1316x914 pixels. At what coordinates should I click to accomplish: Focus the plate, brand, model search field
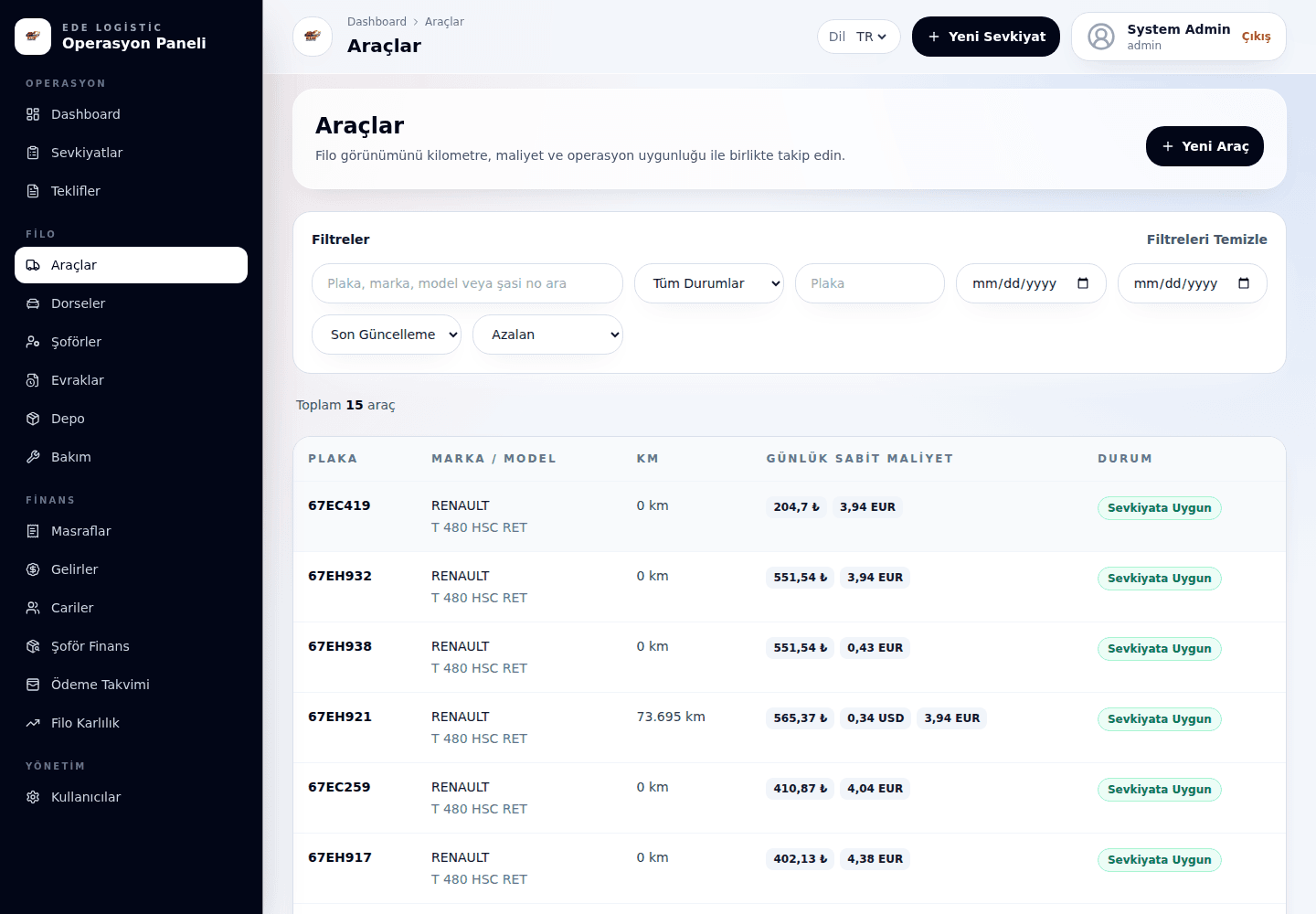pos(467,283)
